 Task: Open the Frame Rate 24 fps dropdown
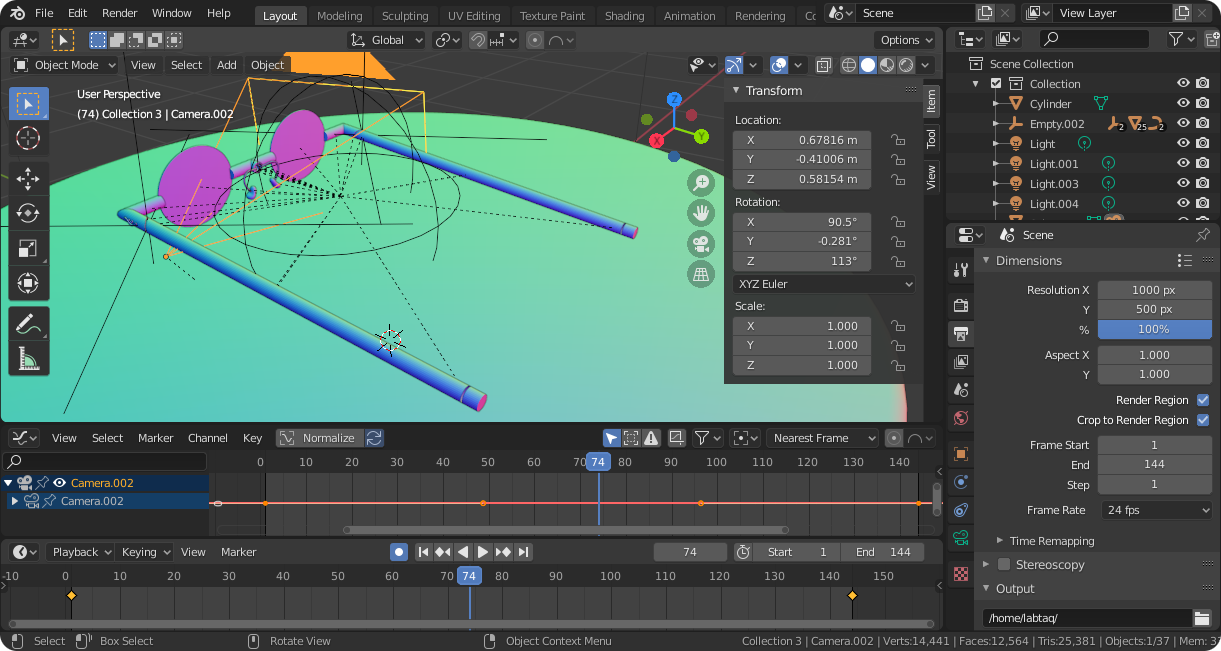click(1156, 510)
